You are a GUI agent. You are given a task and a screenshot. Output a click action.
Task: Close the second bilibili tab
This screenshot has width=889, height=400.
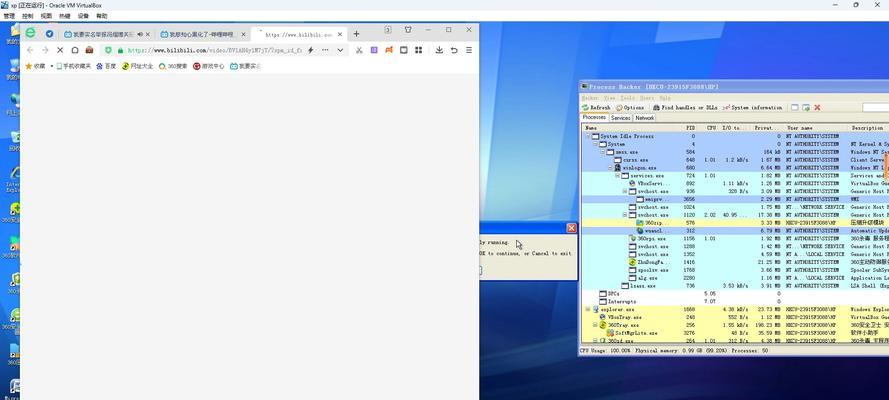pyautogui.click(x=244, y=34)
